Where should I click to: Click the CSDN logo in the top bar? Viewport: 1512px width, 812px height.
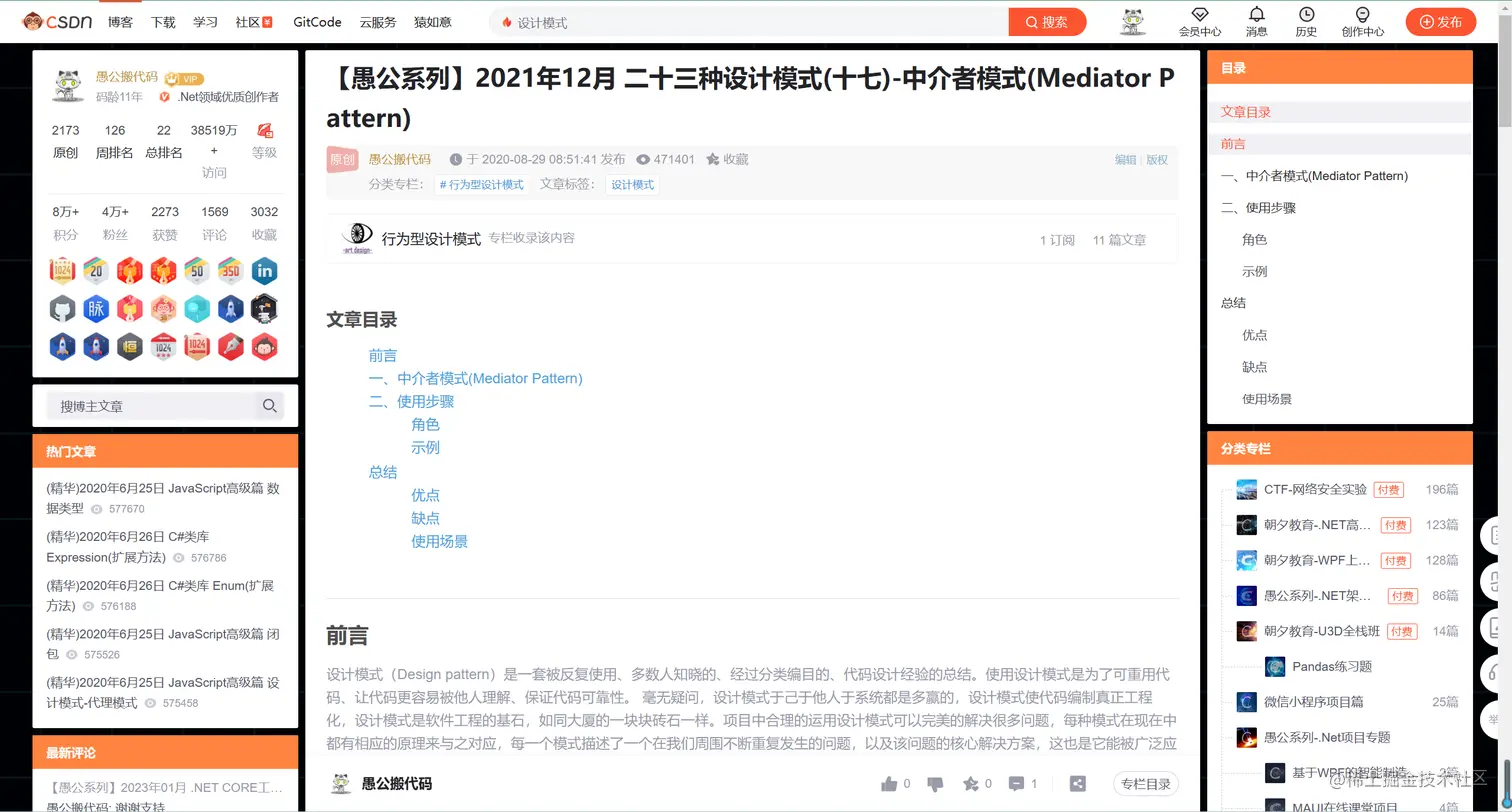click(57, 21)
